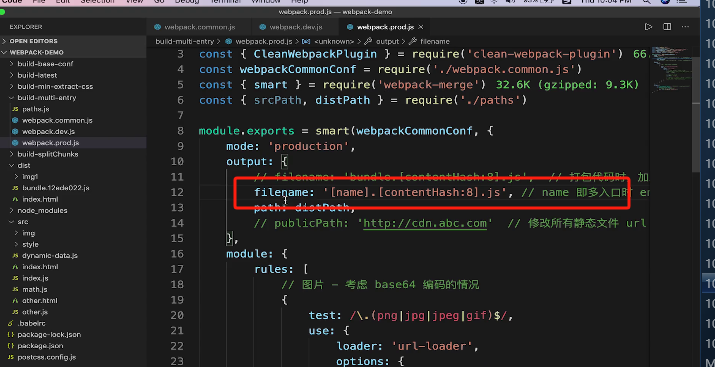Switch to the webpack.common.js editor tab
Viewport: 715px width, 367px height.
(199, 27)
